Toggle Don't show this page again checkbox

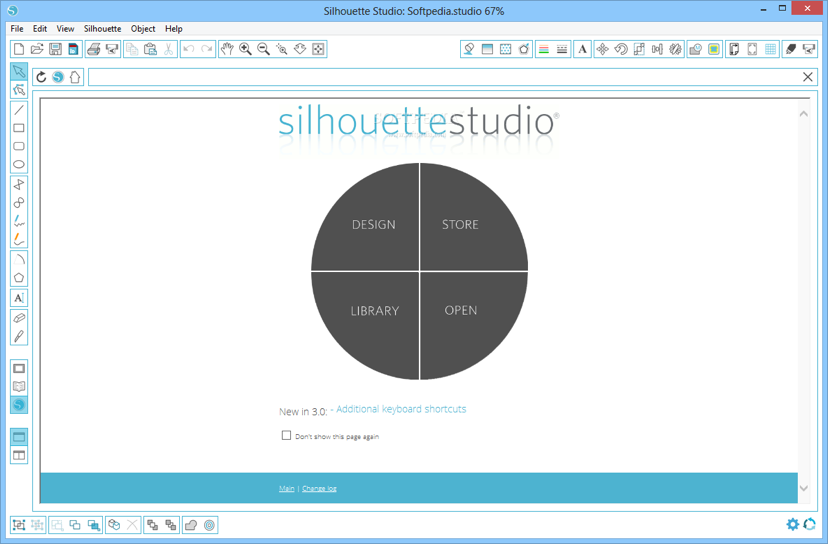286,435
